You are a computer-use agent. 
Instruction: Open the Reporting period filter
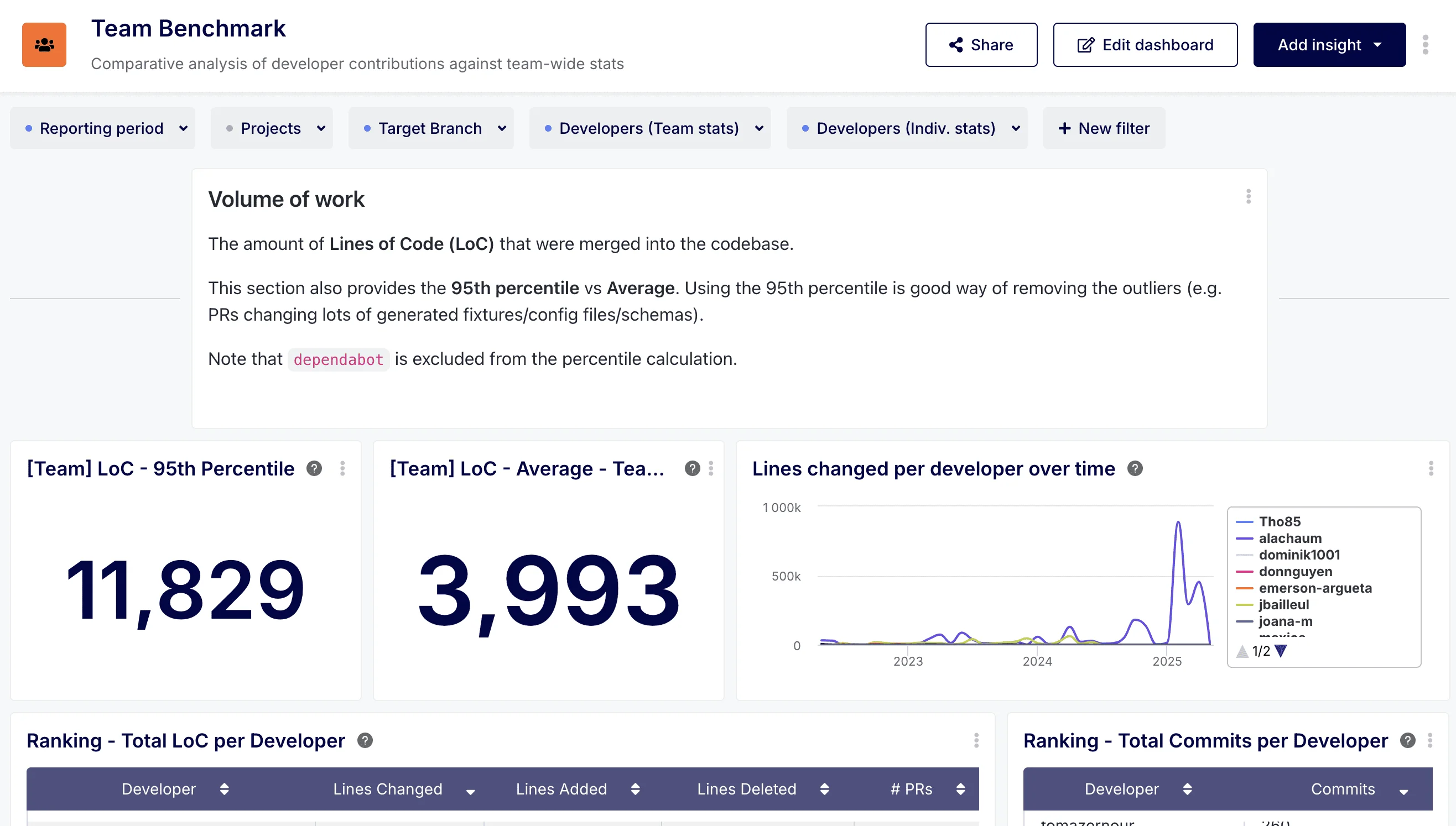click(102, 128)
